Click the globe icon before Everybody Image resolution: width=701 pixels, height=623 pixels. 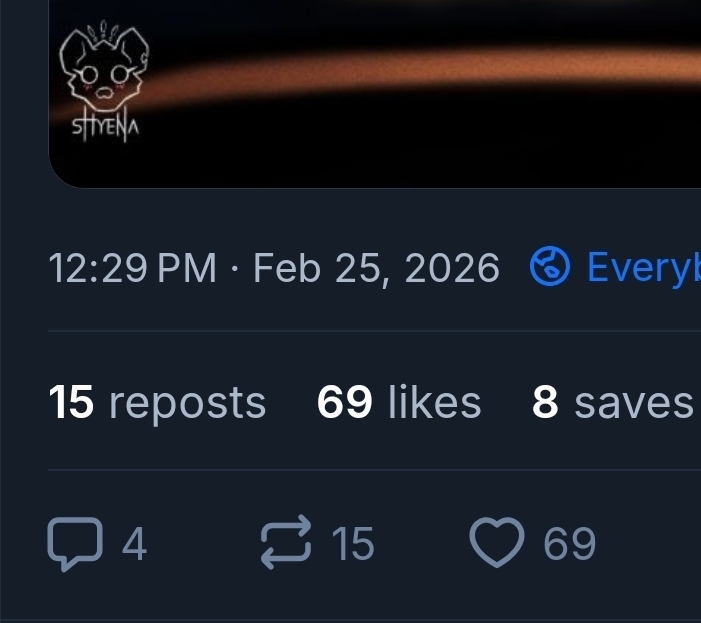coord(549,268)
